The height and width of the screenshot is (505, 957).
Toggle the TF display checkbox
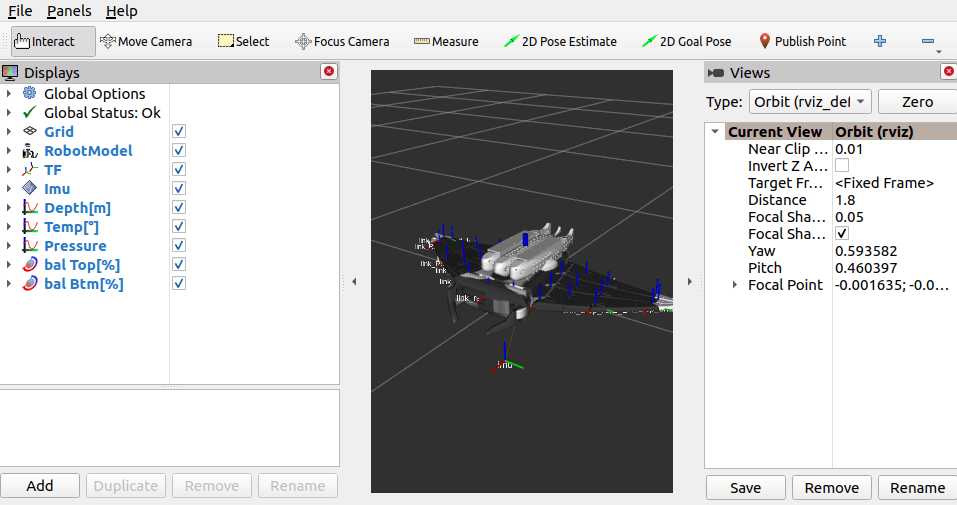pyautogui.click(x=179, y=169)
